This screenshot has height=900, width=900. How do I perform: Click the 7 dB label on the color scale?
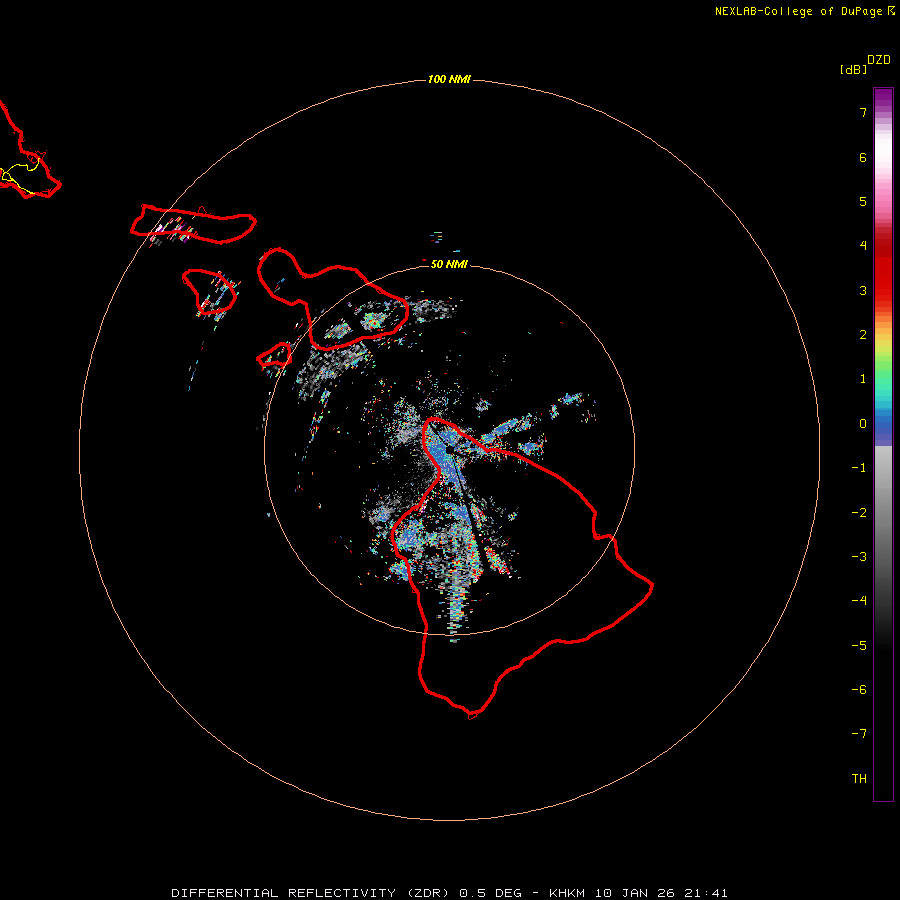click(x=863, y=112)
